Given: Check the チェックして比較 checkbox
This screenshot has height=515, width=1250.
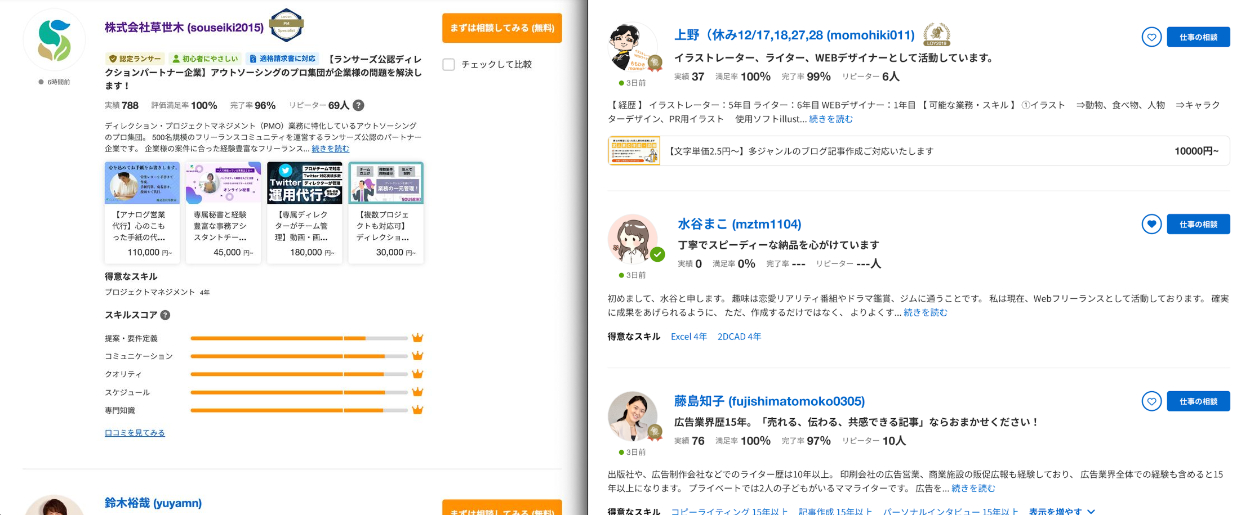Looking at the screenshot, I should (449, 65).
